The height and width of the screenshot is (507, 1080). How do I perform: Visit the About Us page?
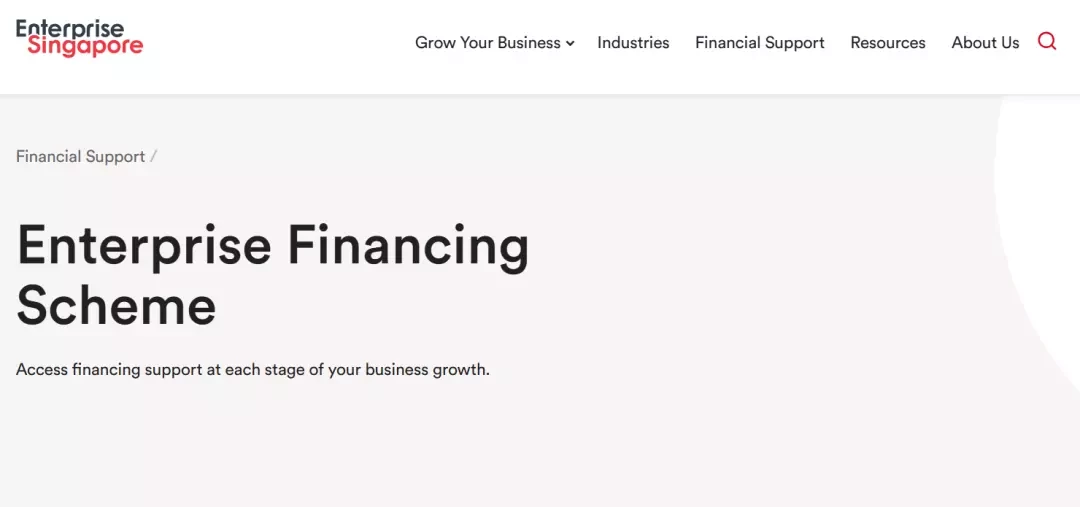coord(985,43)
